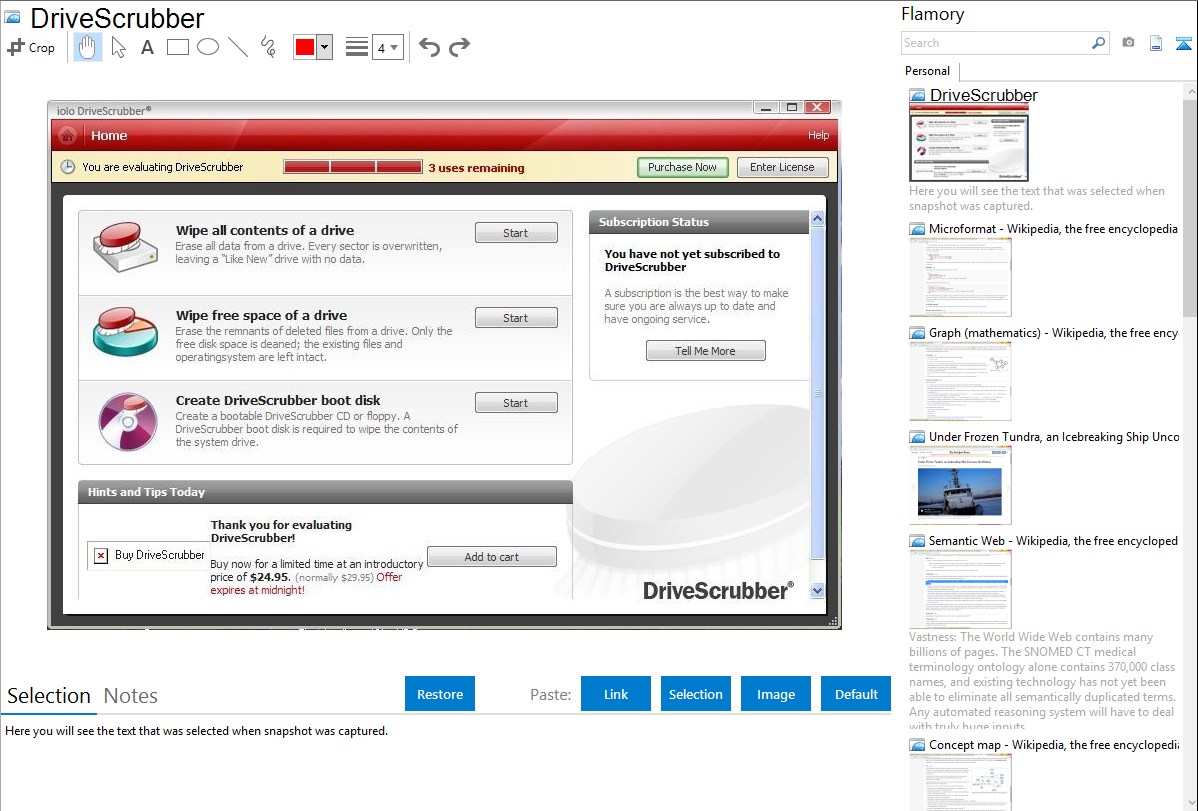Open the Under Frozen Tundra snapshot thumbnail
The image size is (1198, 811).
(960, 485)
